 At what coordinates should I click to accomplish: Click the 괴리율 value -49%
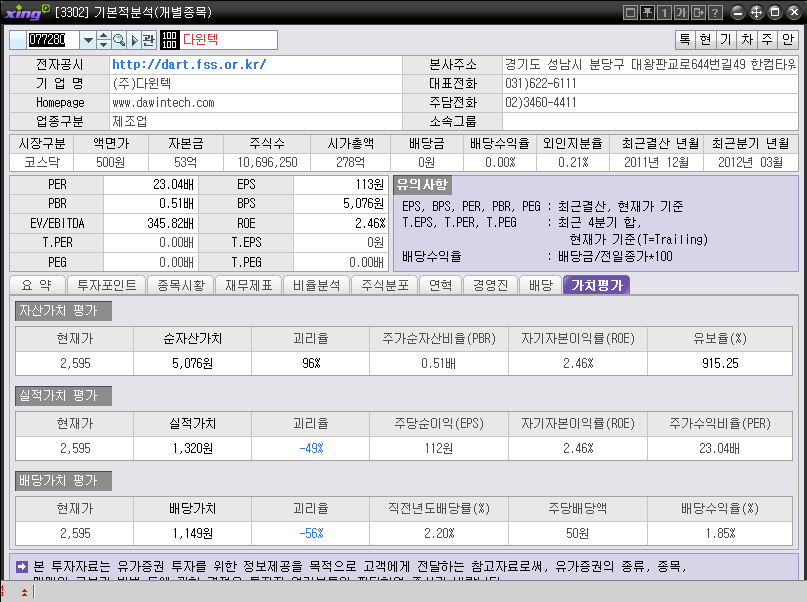point(311,448)
